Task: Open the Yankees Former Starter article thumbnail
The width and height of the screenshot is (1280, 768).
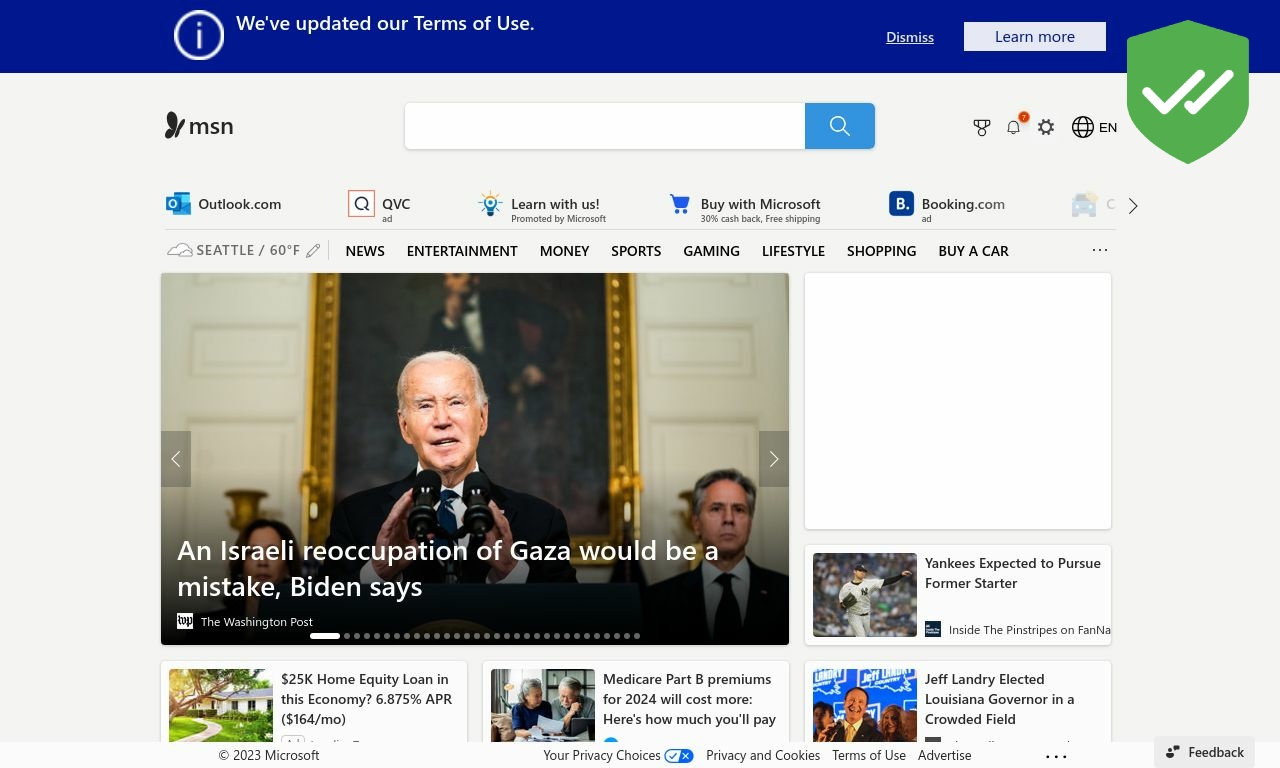Action: pyautogui.click(x=865, y=595)
